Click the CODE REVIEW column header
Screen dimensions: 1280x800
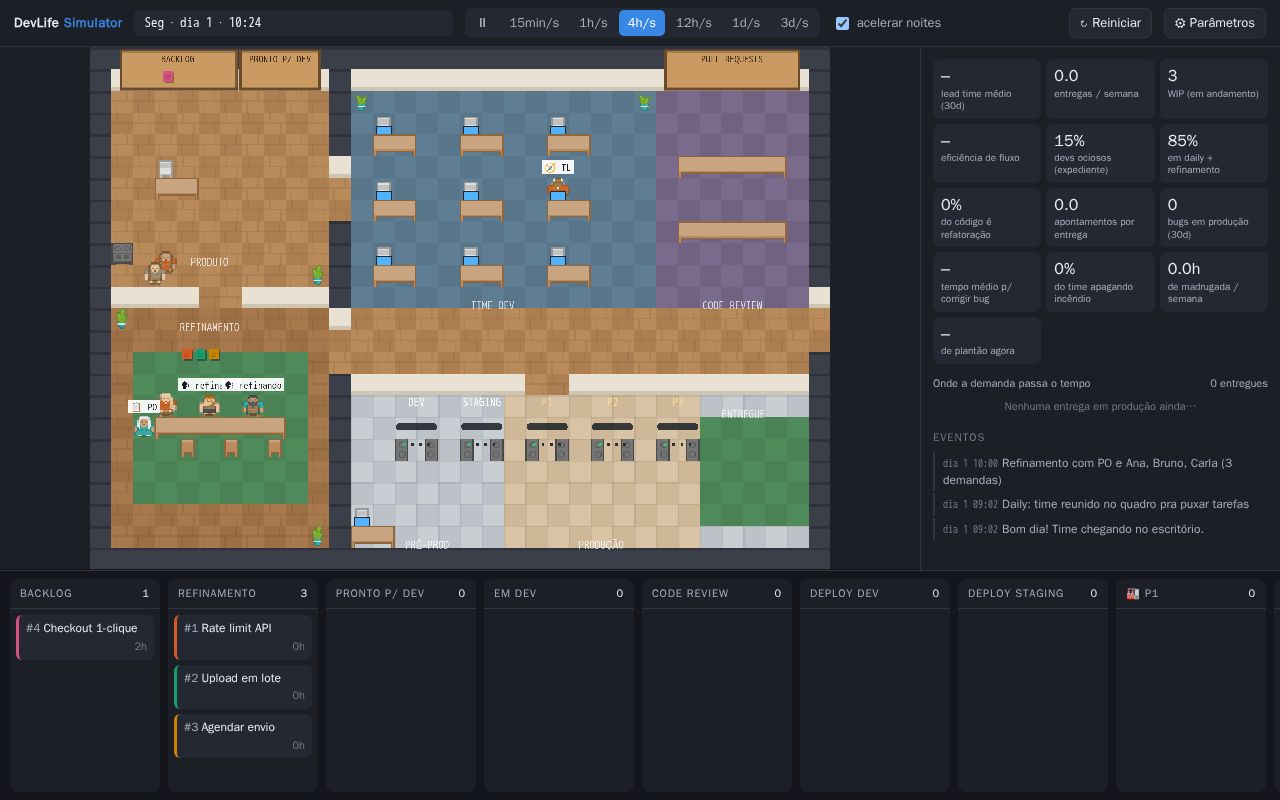(717, 593)
